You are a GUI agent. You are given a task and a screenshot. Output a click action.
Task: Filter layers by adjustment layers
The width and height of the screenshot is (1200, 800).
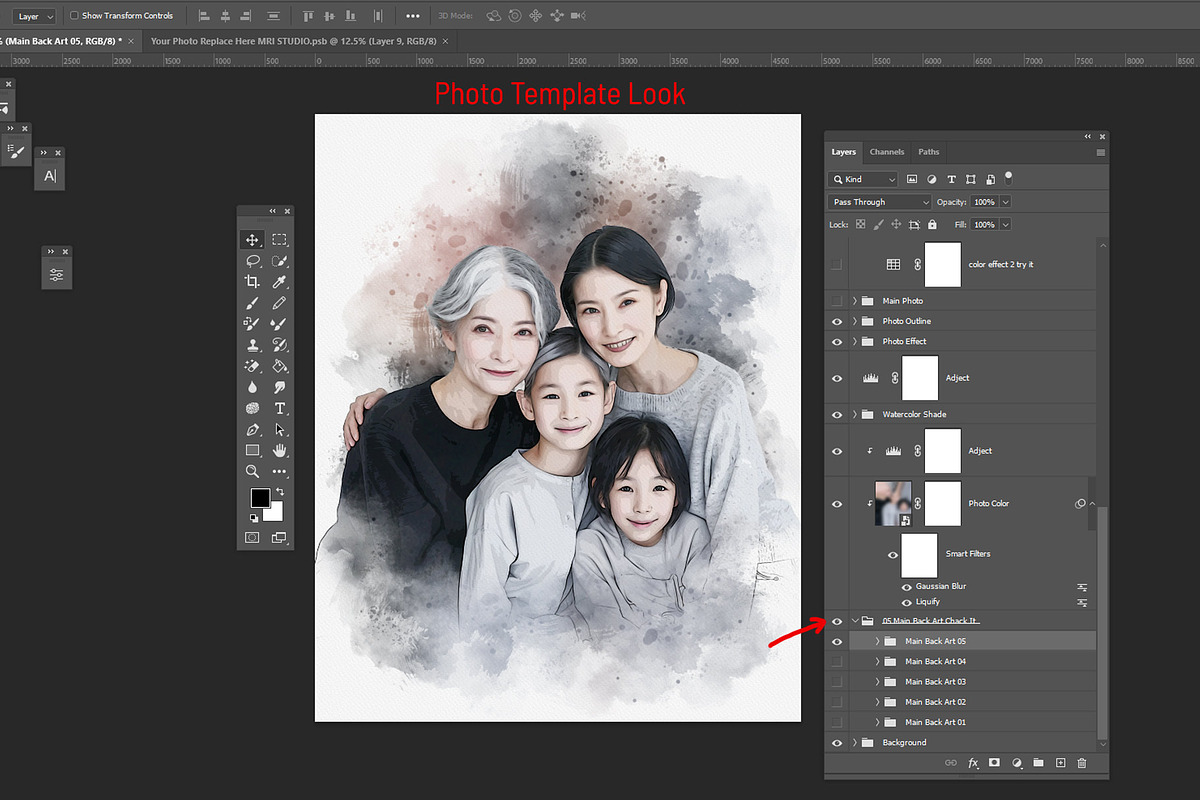point(932,180)
